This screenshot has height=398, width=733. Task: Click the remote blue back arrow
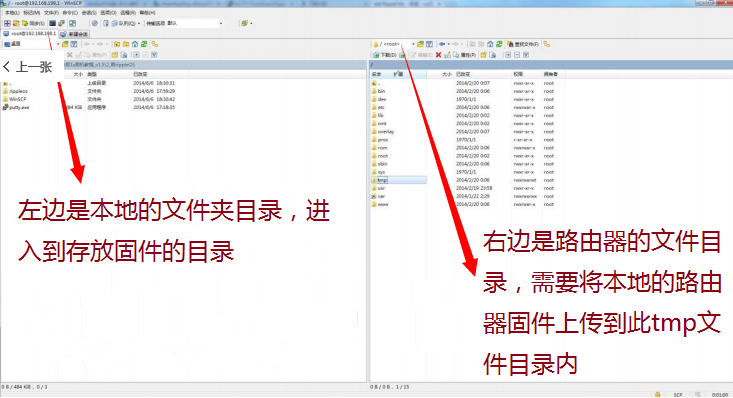tap(442, 44)
